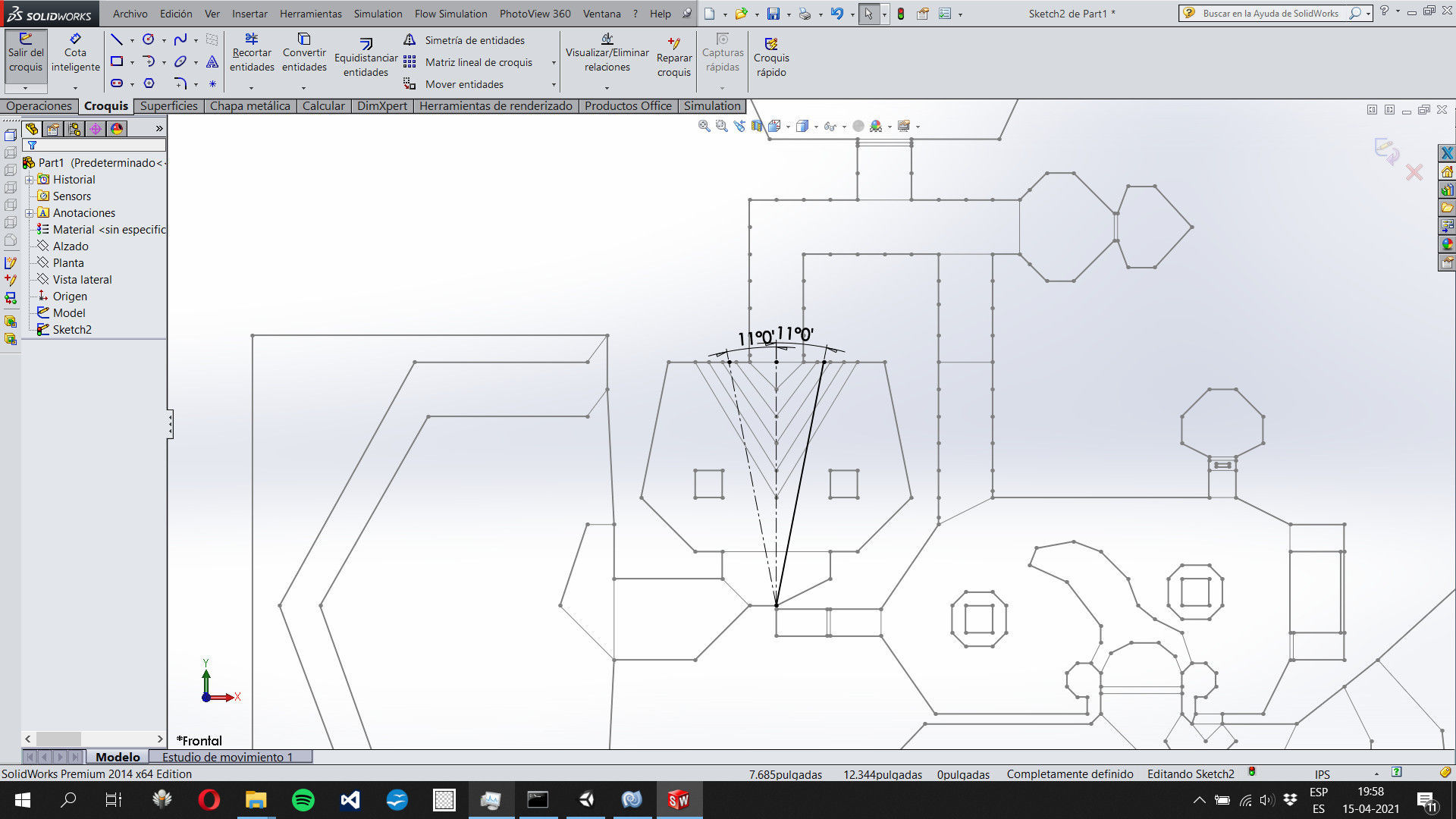Select the sketch Text tool
Image resolution: width=1456 pixels, height=819 pixels.
[212, 61]
